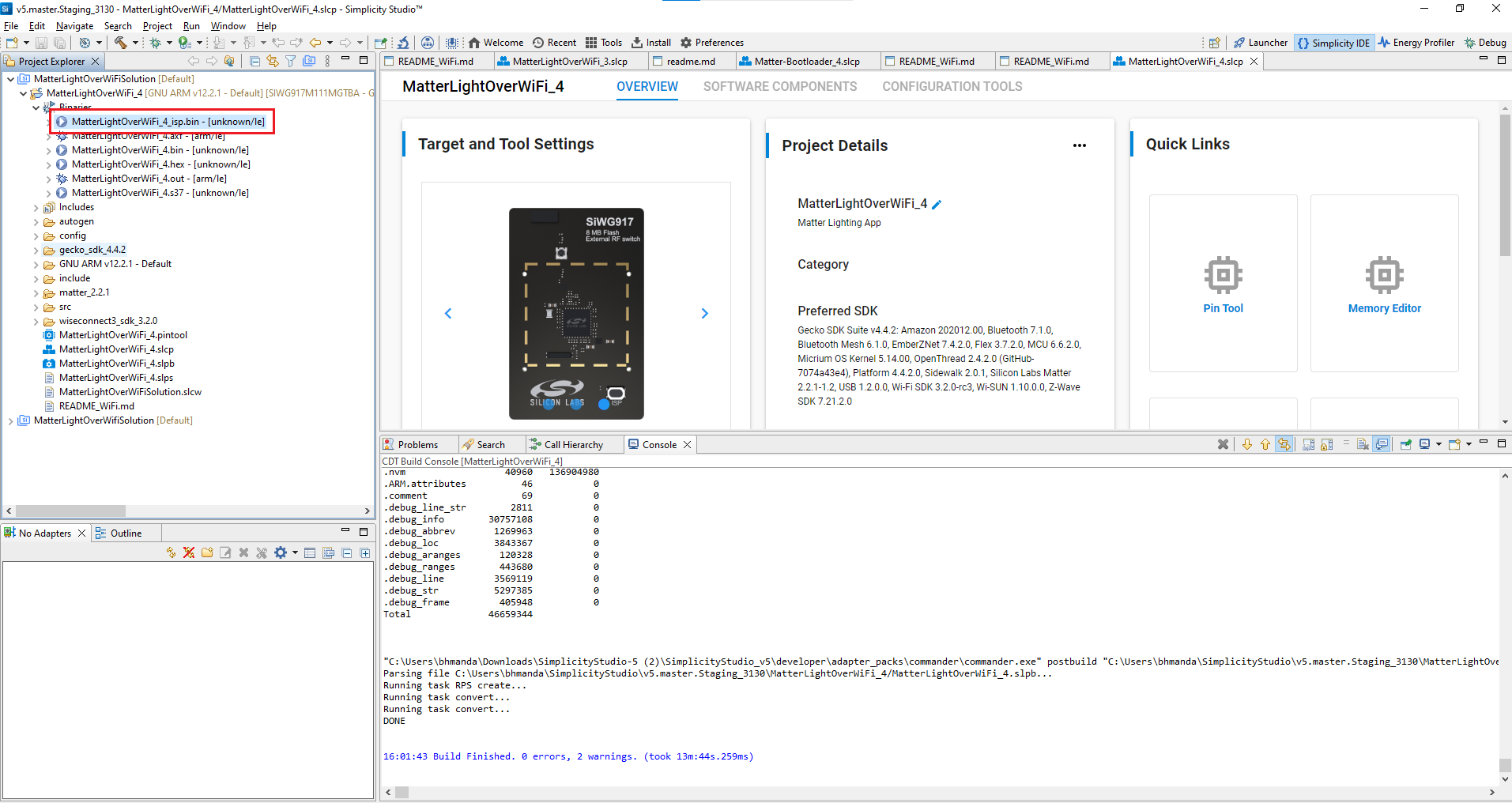Click the adapters refresh icon
This screenshot has height=803, width=1512.
[x=171, y=552]
